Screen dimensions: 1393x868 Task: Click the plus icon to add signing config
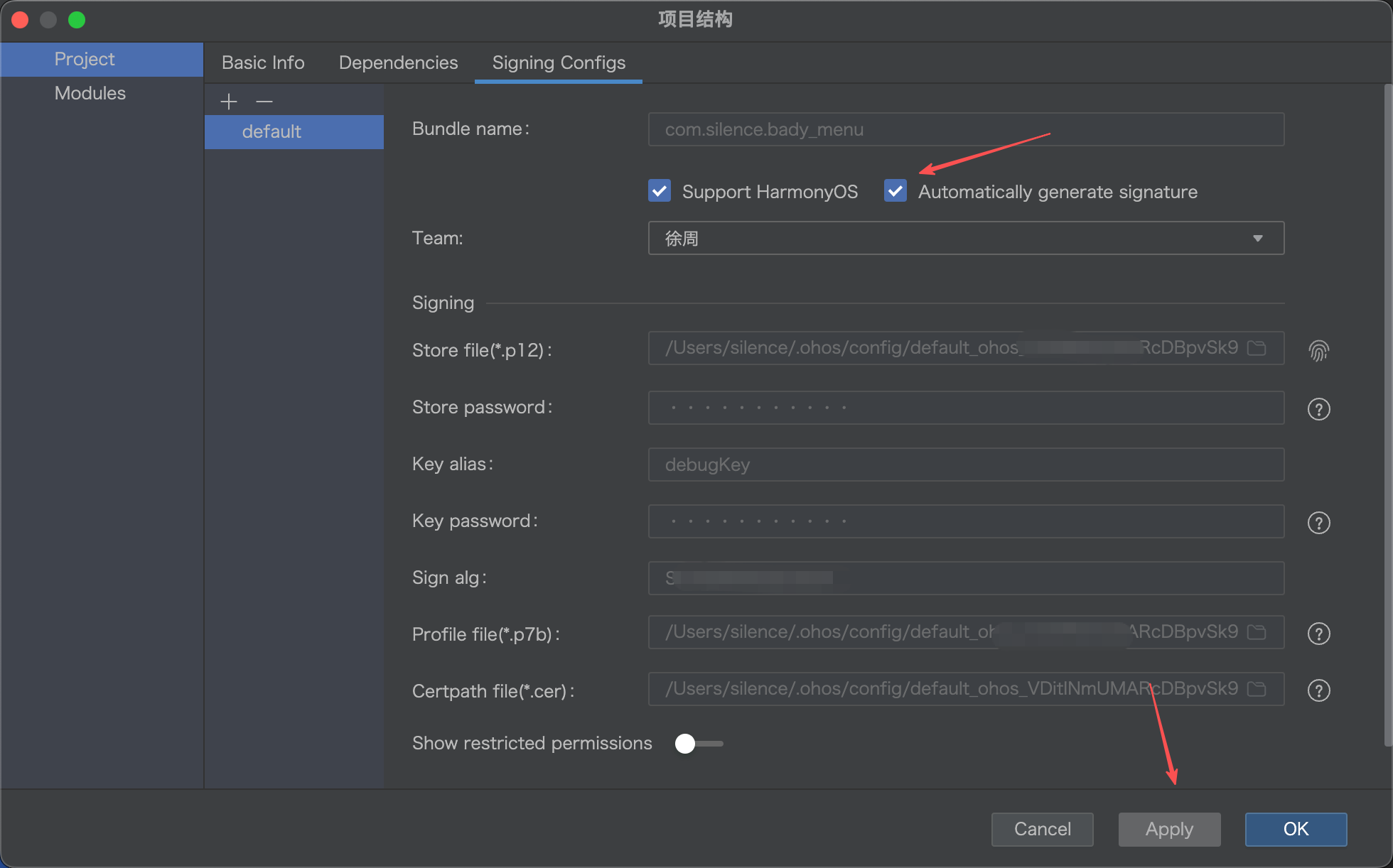pos(228,102)
